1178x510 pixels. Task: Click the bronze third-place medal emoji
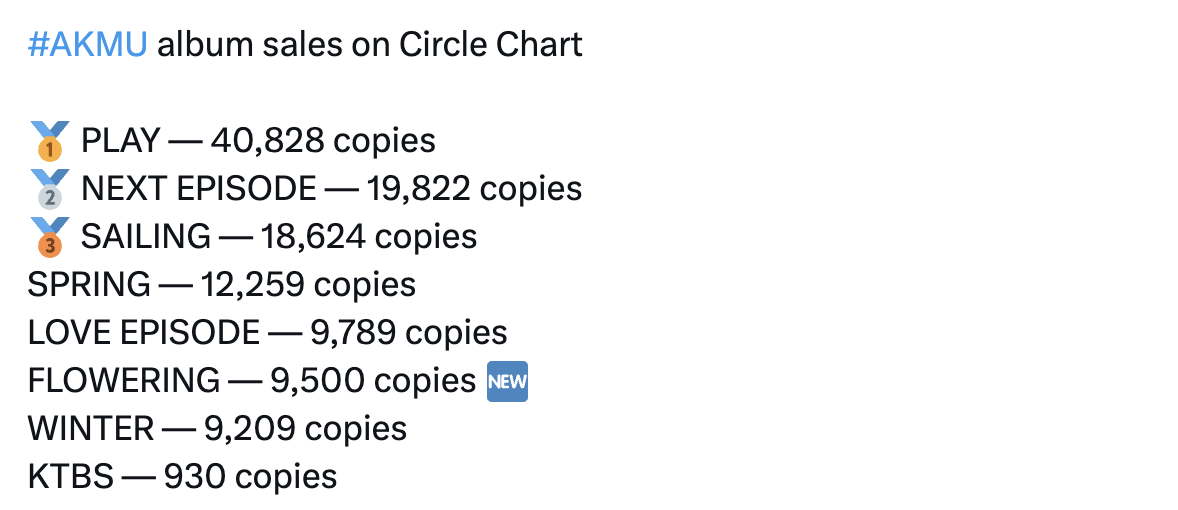coord(49,237)
